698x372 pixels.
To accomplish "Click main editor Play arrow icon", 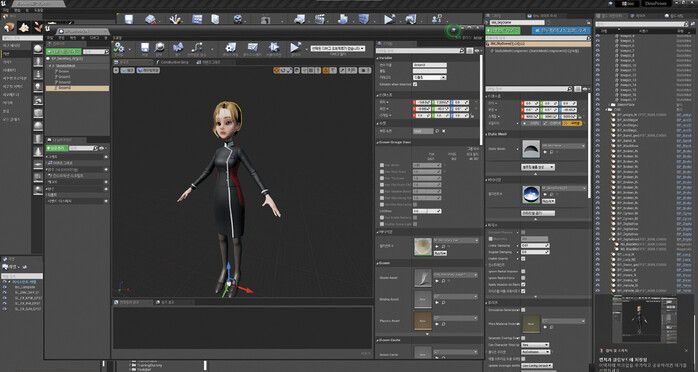I will click(x=390, y=19).
